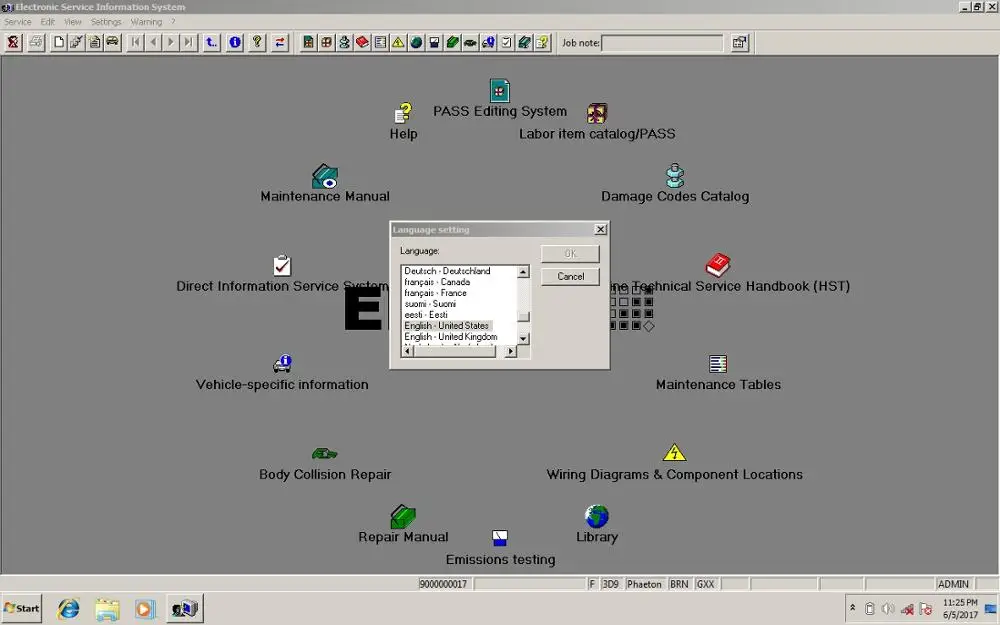Viewport: 1000px width, 625px height.
Task: Jump to last page navigation arrow
Action: [x=189, y=43]
